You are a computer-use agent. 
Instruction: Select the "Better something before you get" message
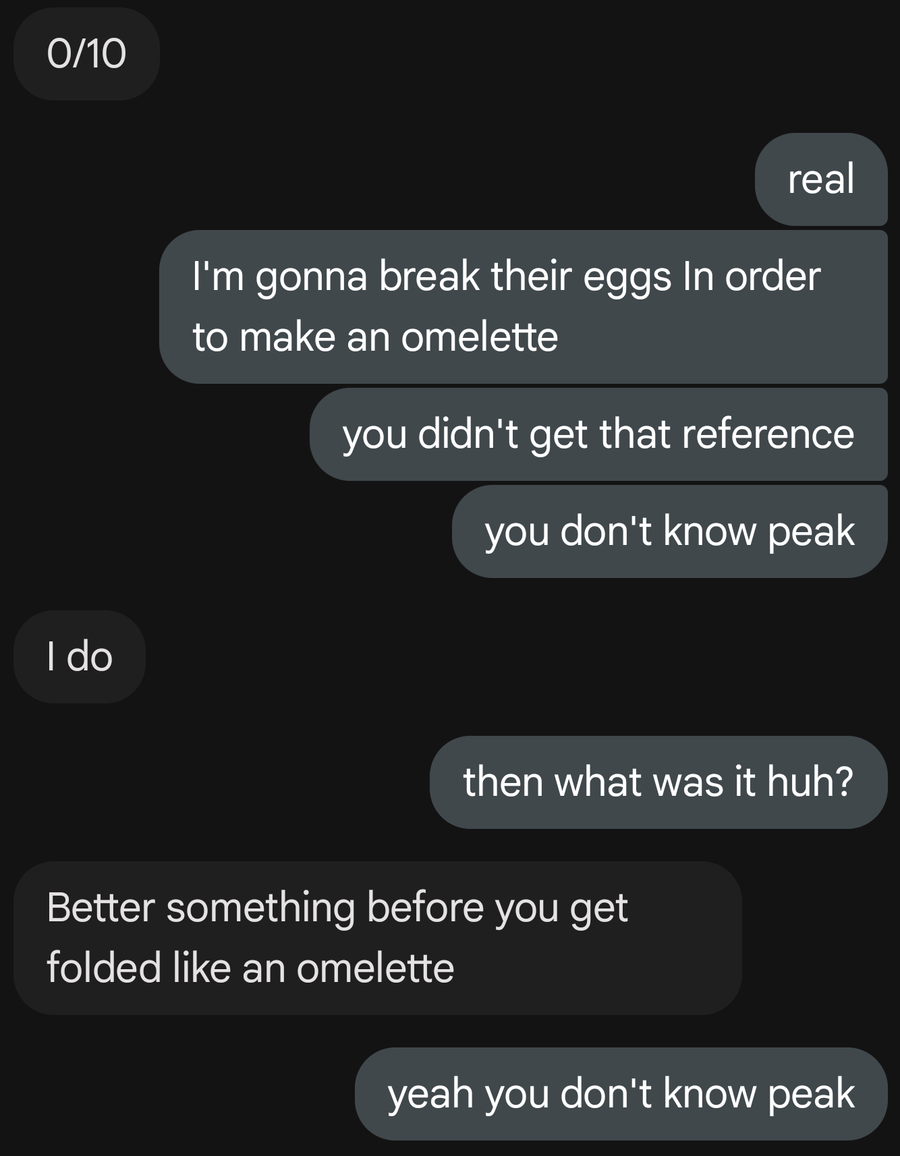tap(377, 938)
